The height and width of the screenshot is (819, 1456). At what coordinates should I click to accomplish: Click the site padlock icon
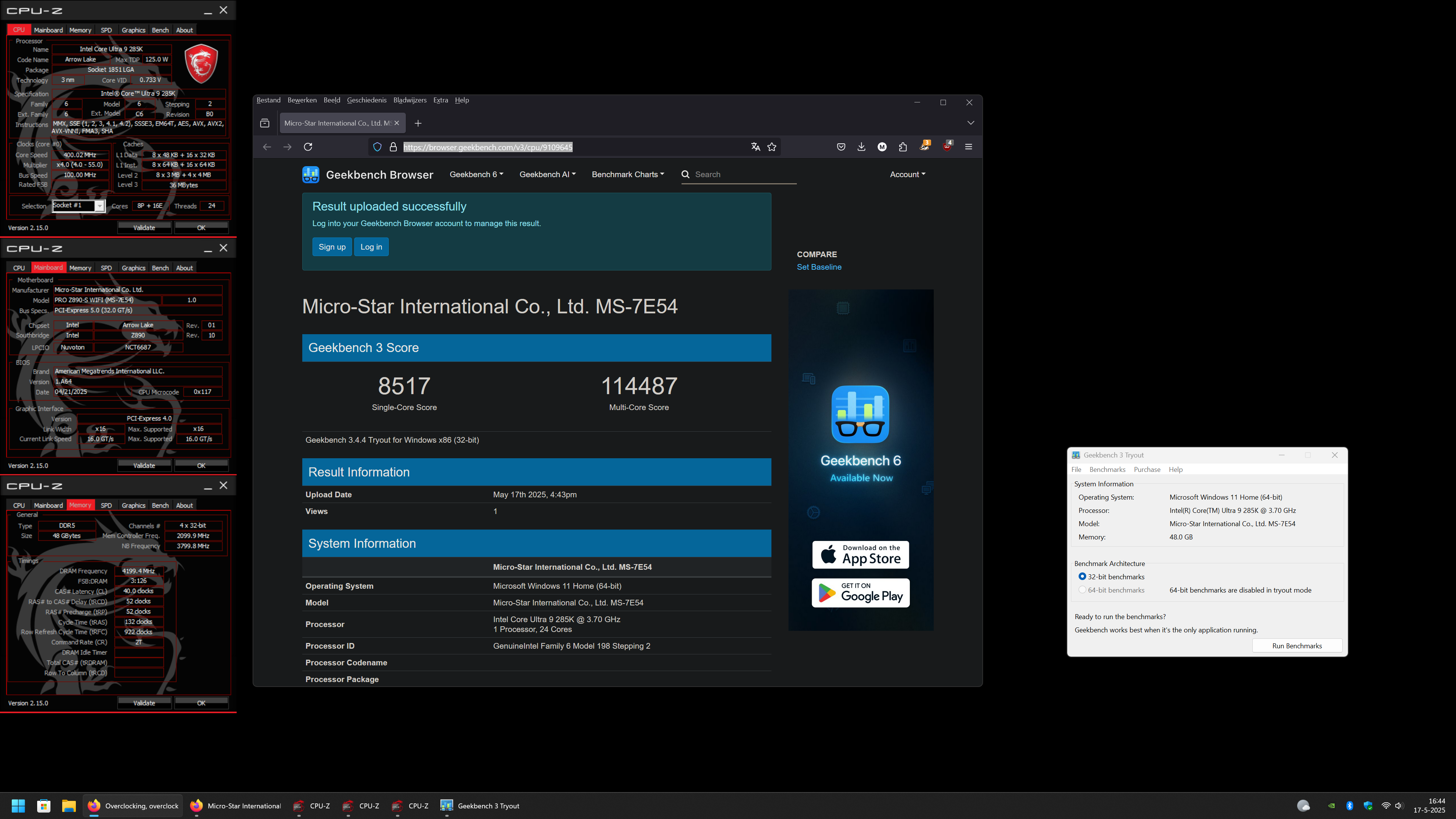393,147
